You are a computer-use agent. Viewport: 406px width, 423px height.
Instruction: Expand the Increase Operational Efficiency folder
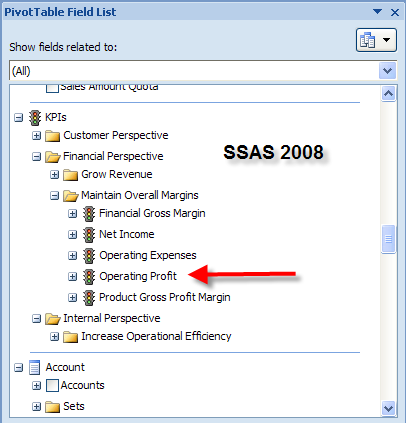54,337
